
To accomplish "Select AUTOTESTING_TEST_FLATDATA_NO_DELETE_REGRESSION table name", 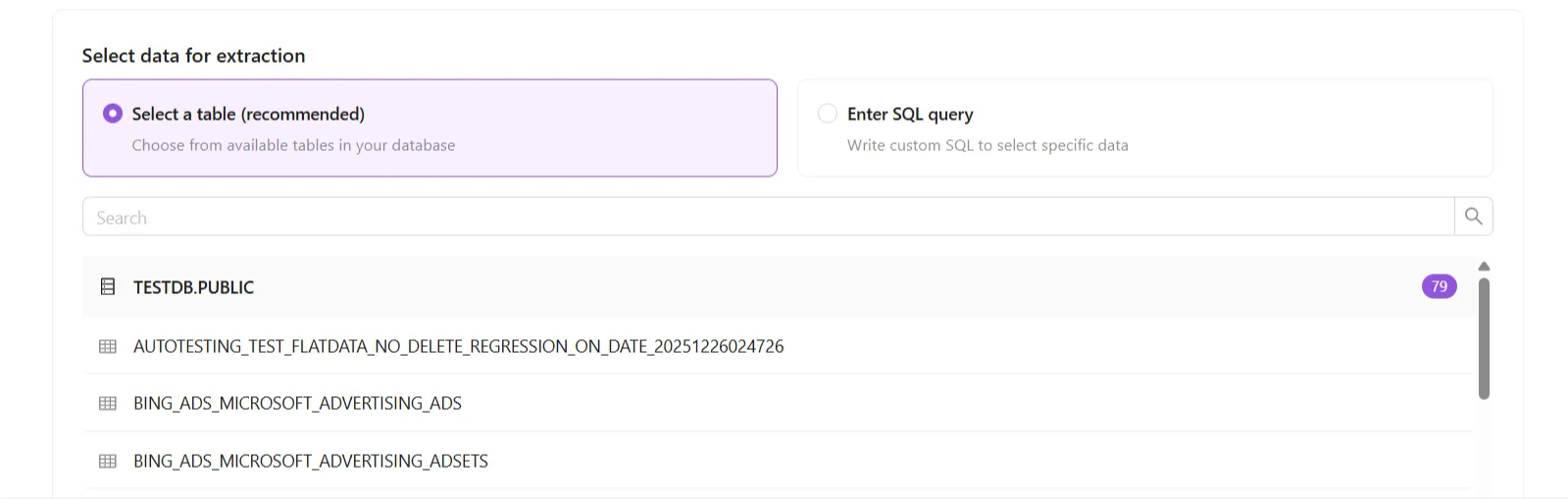I will [x=458, y=347].
